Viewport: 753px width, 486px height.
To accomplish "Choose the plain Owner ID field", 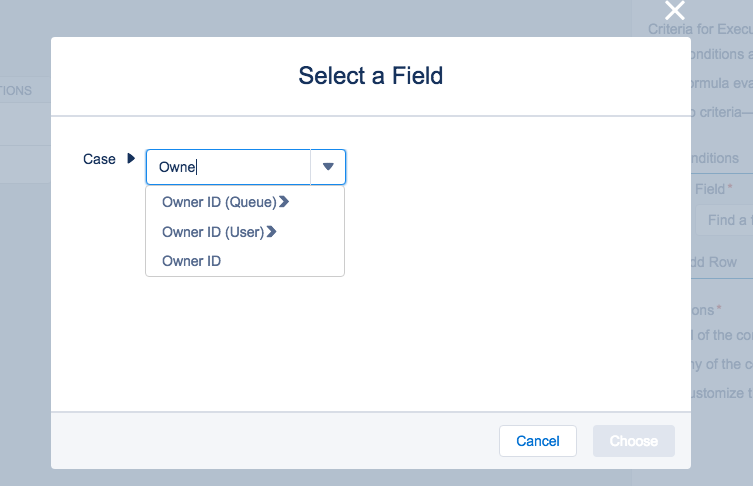I will coord(191,261).
